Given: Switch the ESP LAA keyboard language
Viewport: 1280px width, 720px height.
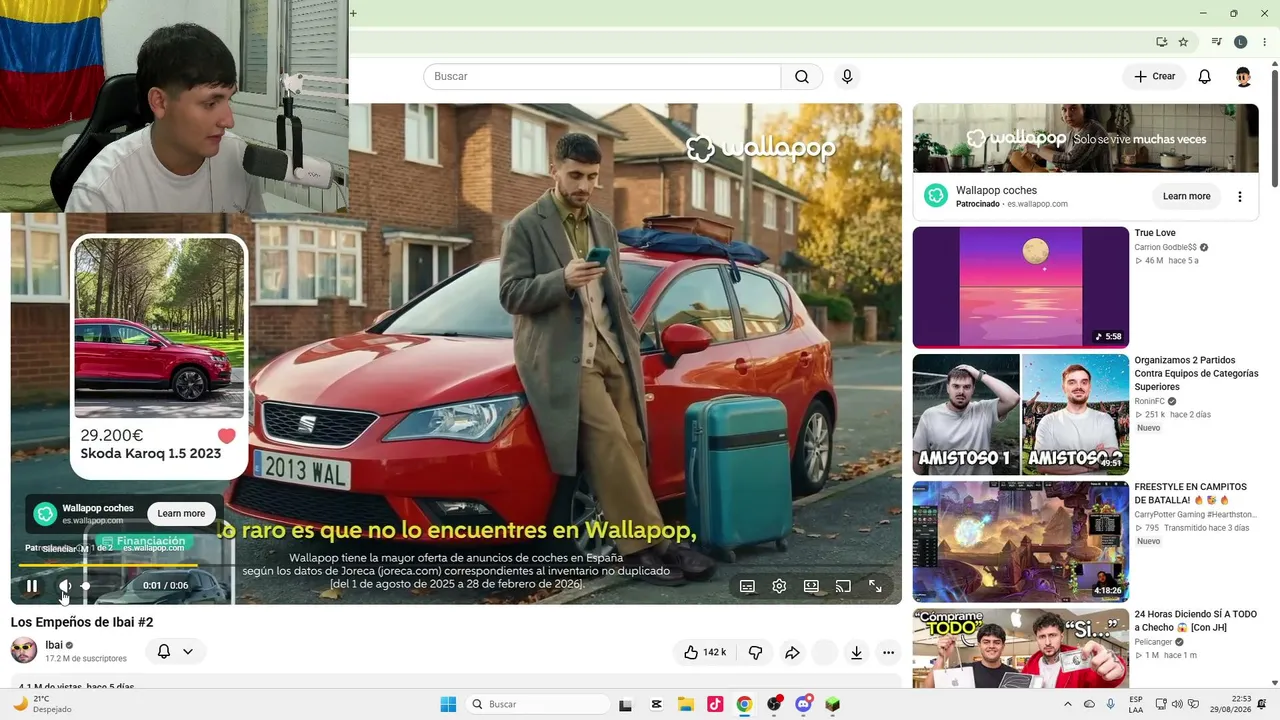Looking at the screenshot, I should (x=1136, y=704).
